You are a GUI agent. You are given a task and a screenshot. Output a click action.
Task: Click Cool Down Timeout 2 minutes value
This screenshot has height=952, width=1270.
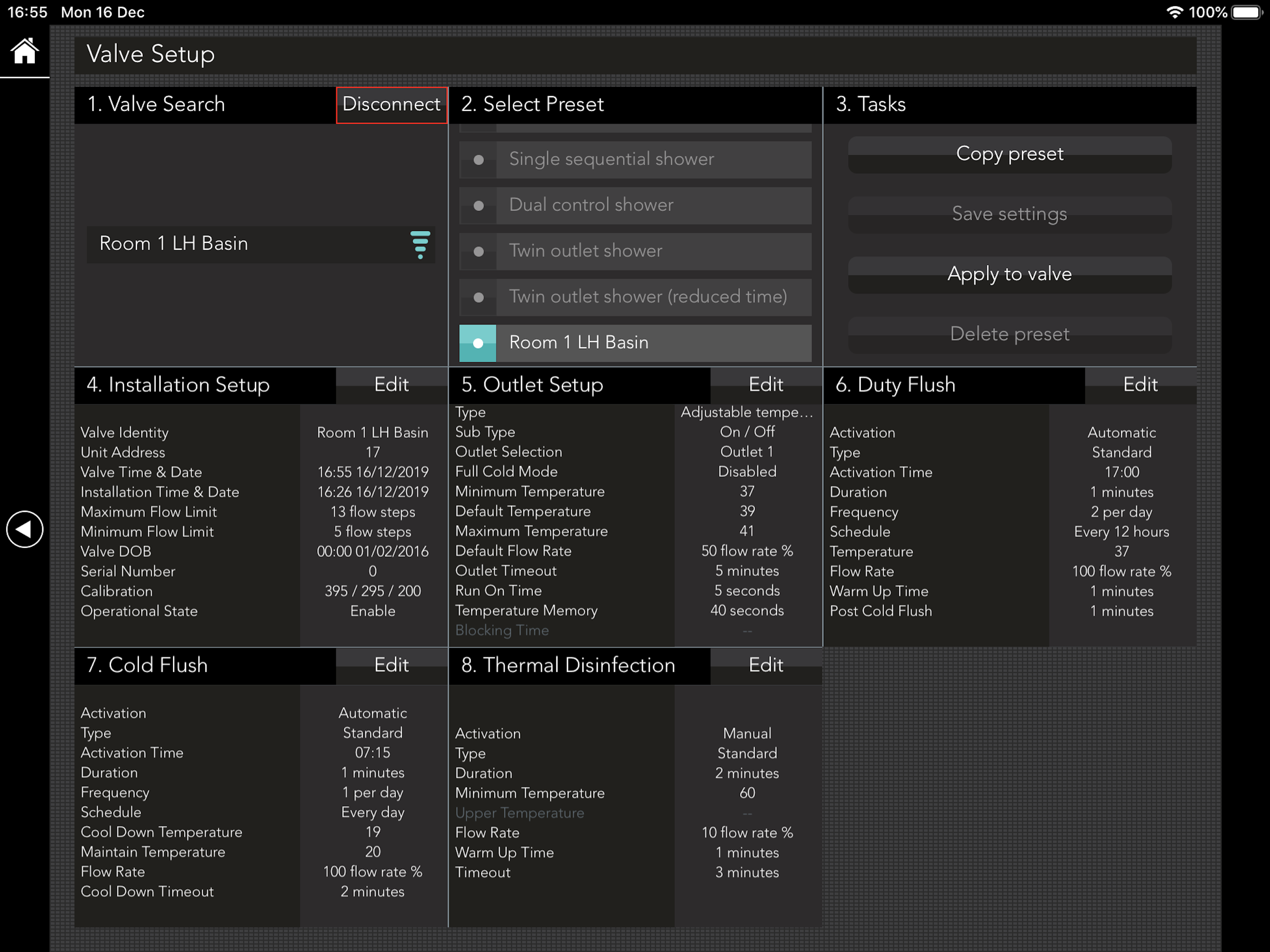(373, 892)
